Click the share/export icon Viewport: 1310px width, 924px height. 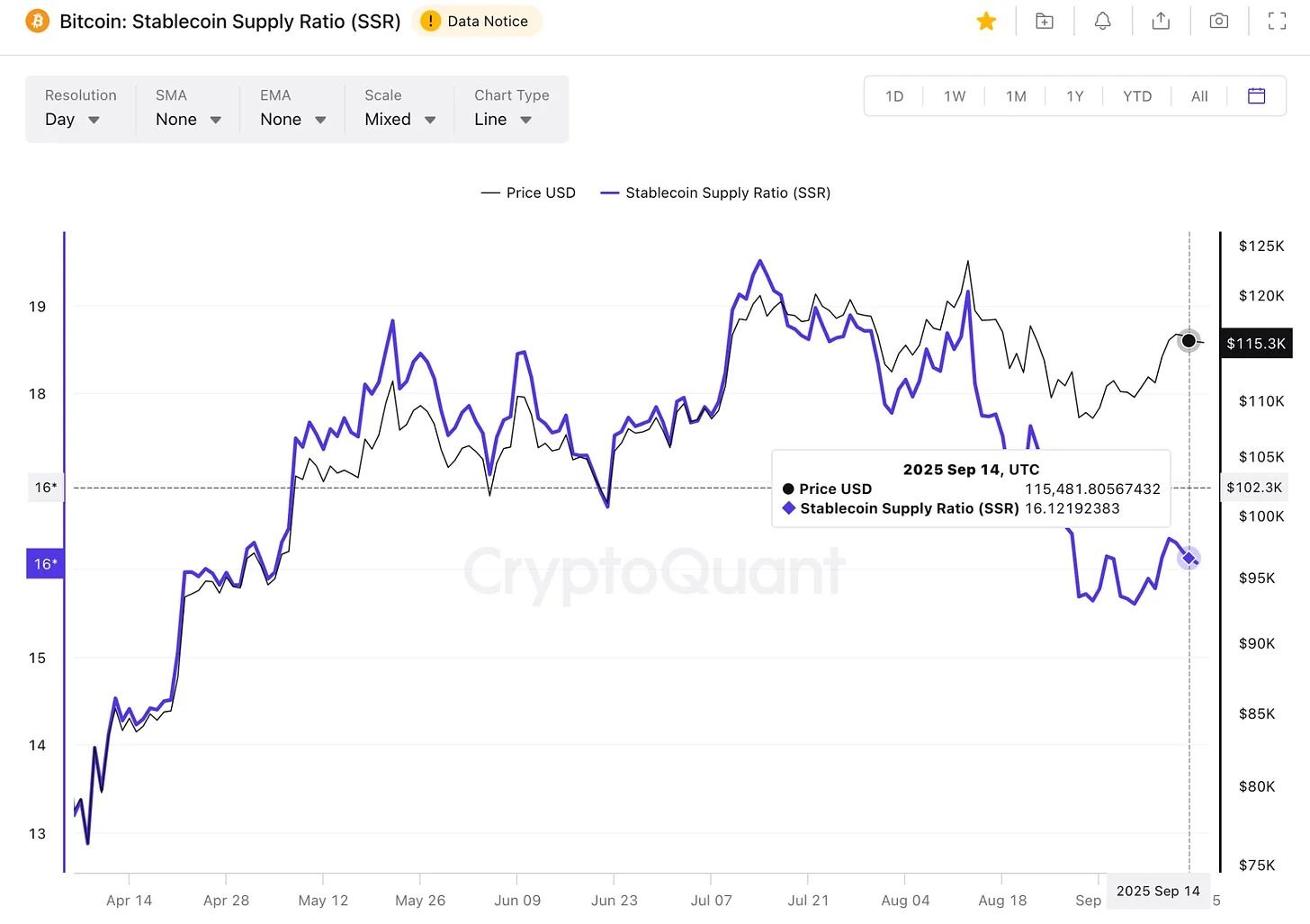[1161, 22]
